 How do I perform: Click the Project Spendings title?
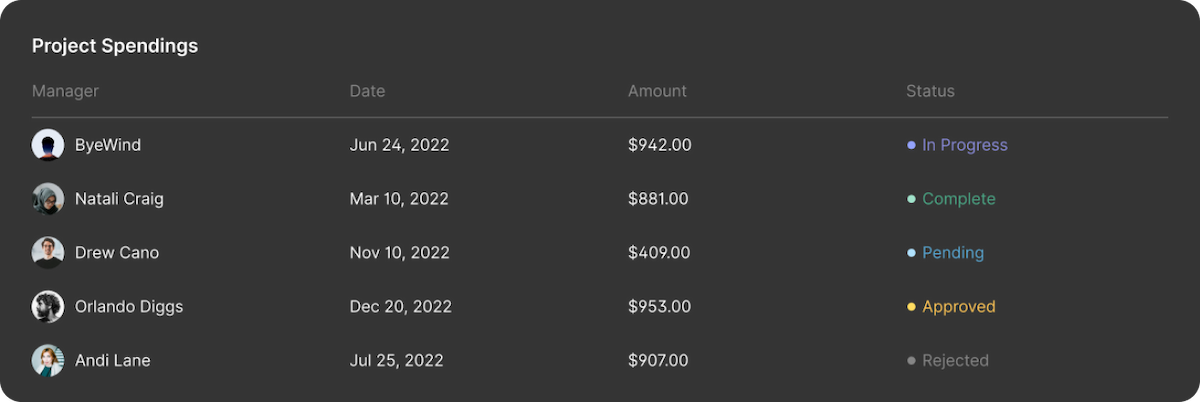(115, 46)
